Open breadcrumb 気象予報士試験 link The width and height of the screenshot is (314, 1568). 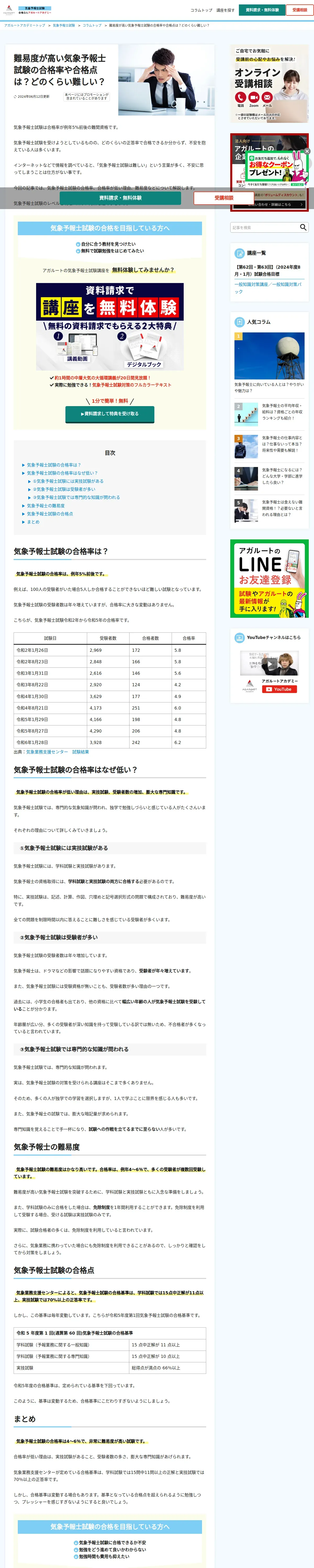(x=64, y=26)
